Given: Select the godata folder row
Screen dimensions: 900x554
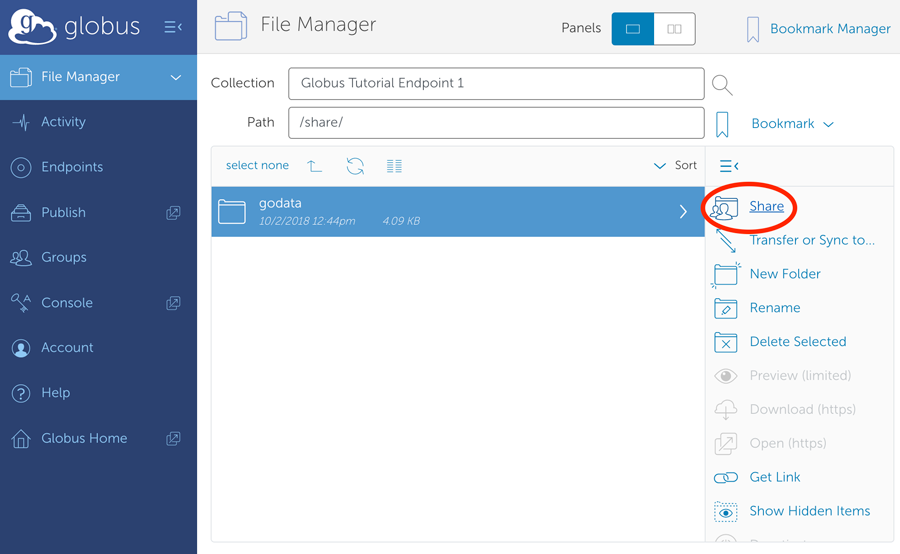Looking at the screenshot, I should point(458,211).
